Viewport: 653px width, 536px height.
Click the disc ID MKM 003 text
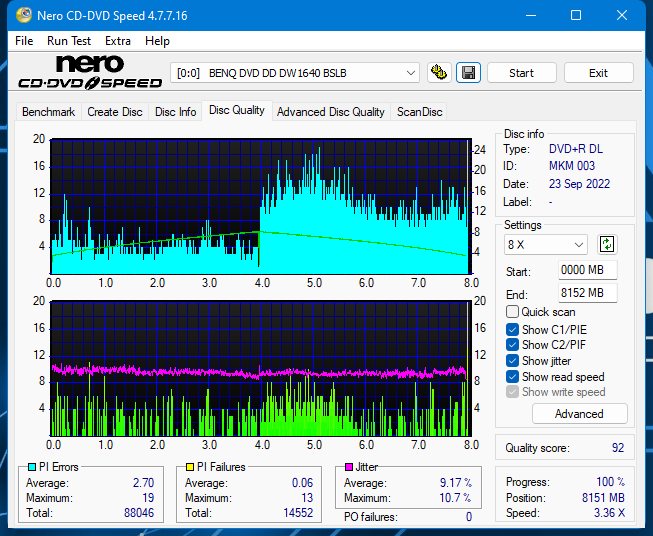572,166
